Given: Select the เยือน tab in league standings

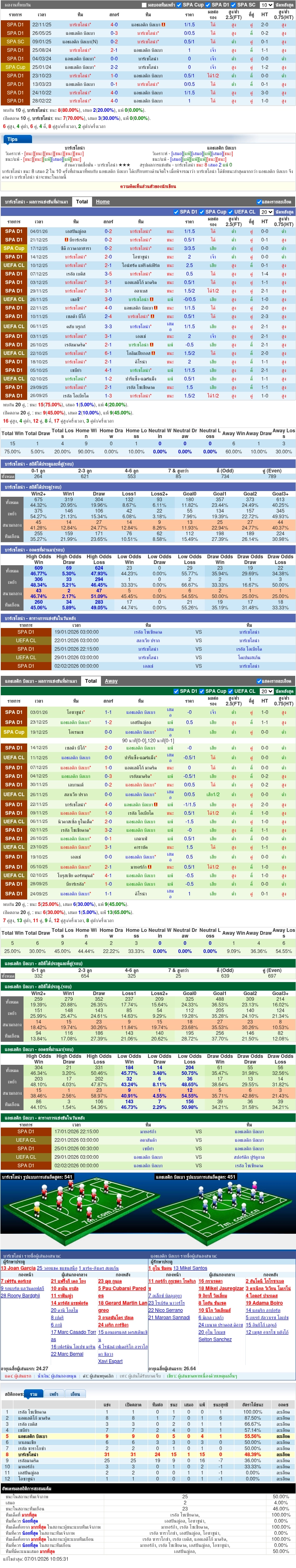Looking at the screenshot, I should 75,1393.
